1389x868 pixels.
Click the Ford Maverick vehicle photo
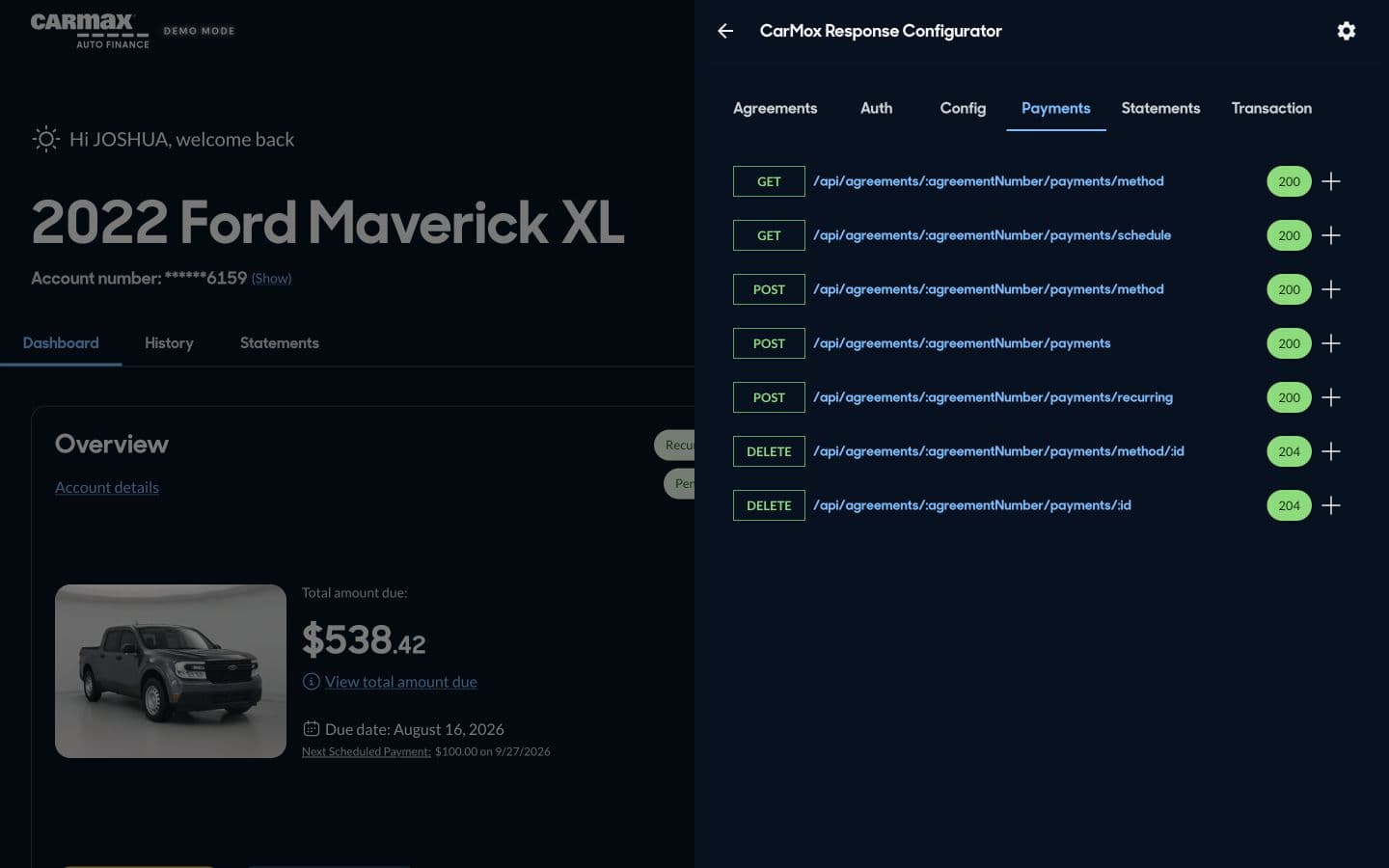pos(171,671)
